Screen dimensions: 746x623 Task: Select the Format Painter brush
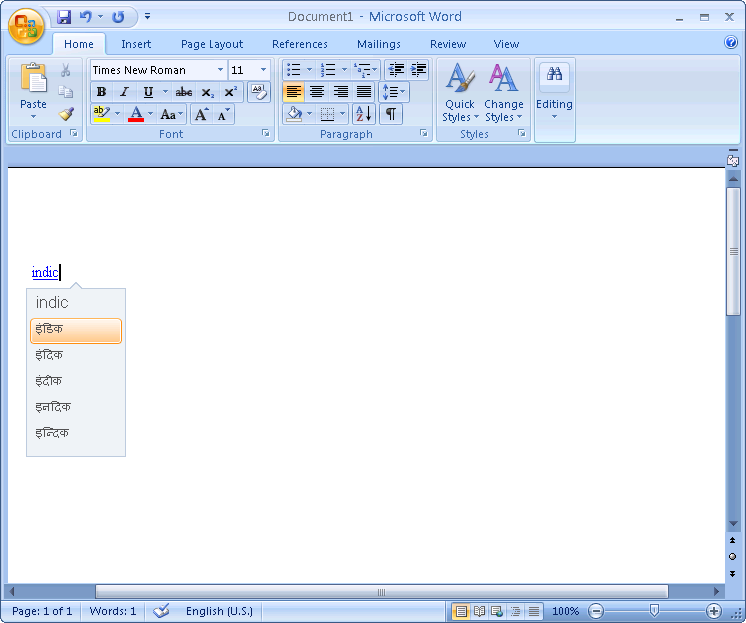pos(66,114)
